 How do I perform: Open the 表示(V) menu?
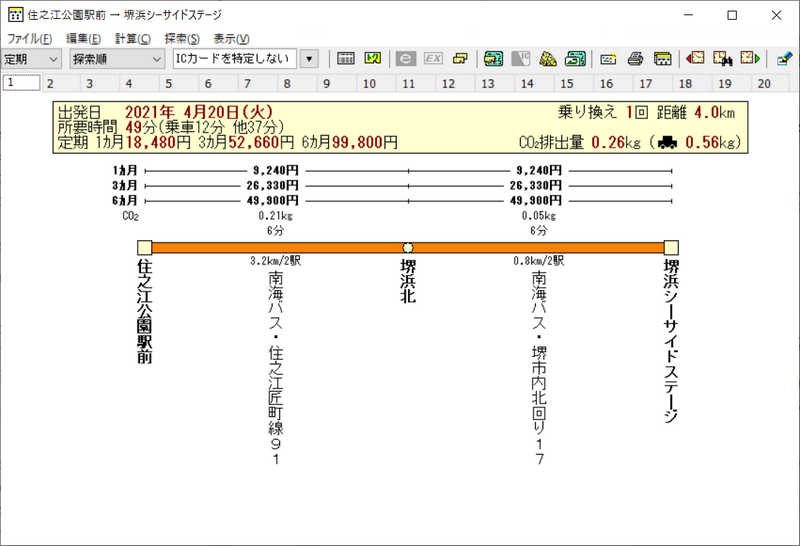point(231,39)
